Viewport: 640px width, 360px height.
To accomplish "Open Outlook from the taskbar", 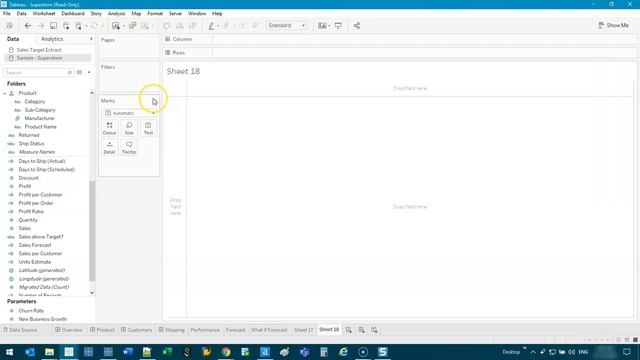I will point(29,352).
